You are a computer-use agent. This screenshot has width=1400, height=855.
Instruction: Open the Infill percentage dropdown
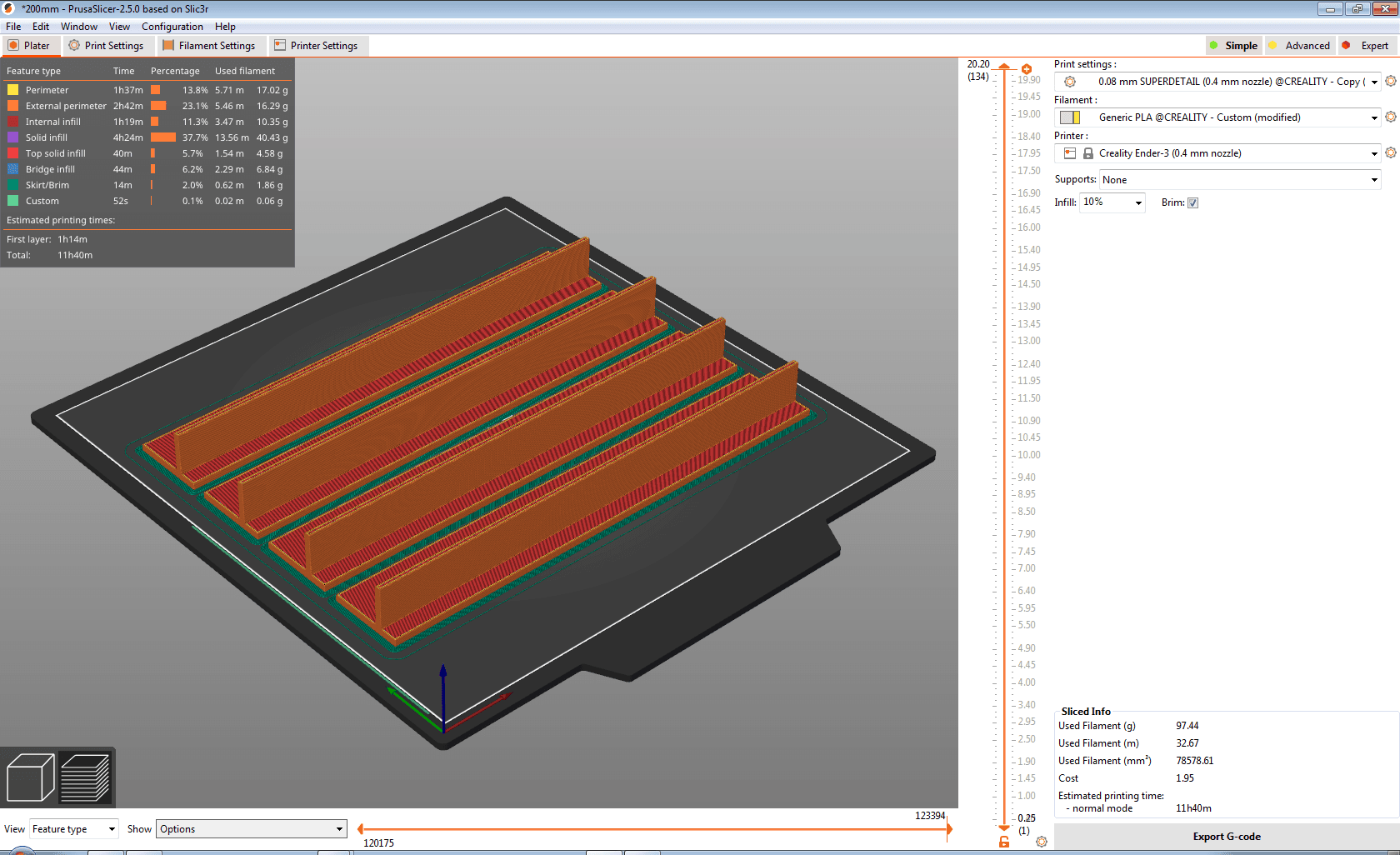[1112, 202]
